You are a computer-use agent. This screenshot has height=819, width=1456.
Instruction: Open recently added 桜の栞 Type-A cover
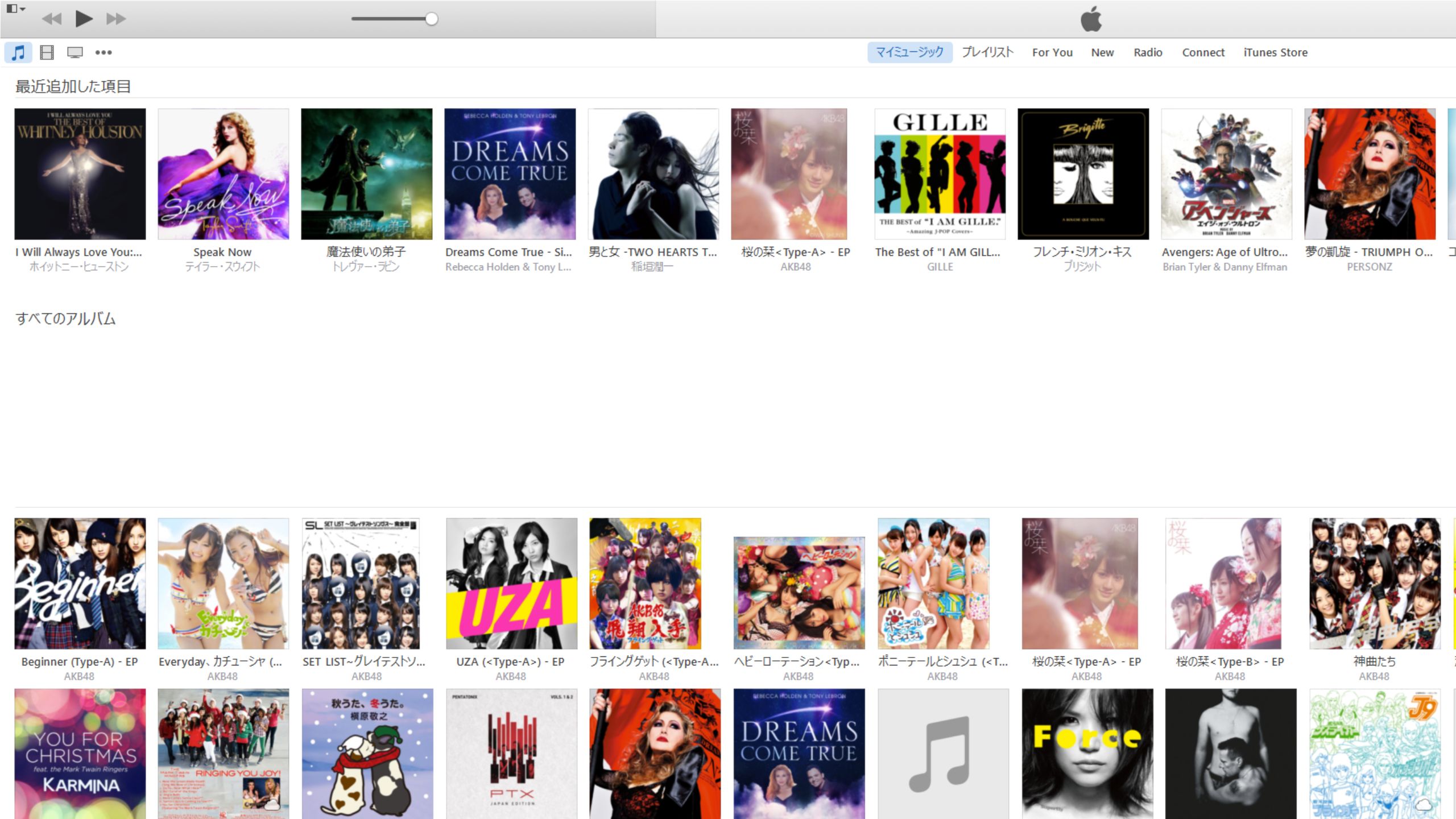(789, 174)
